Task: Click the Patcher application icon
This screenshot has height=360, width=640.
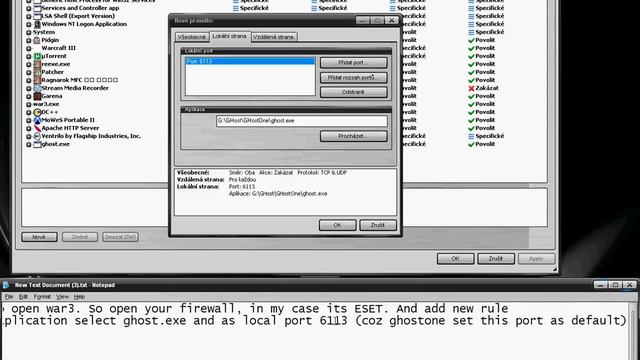Action: click(37, 72)
